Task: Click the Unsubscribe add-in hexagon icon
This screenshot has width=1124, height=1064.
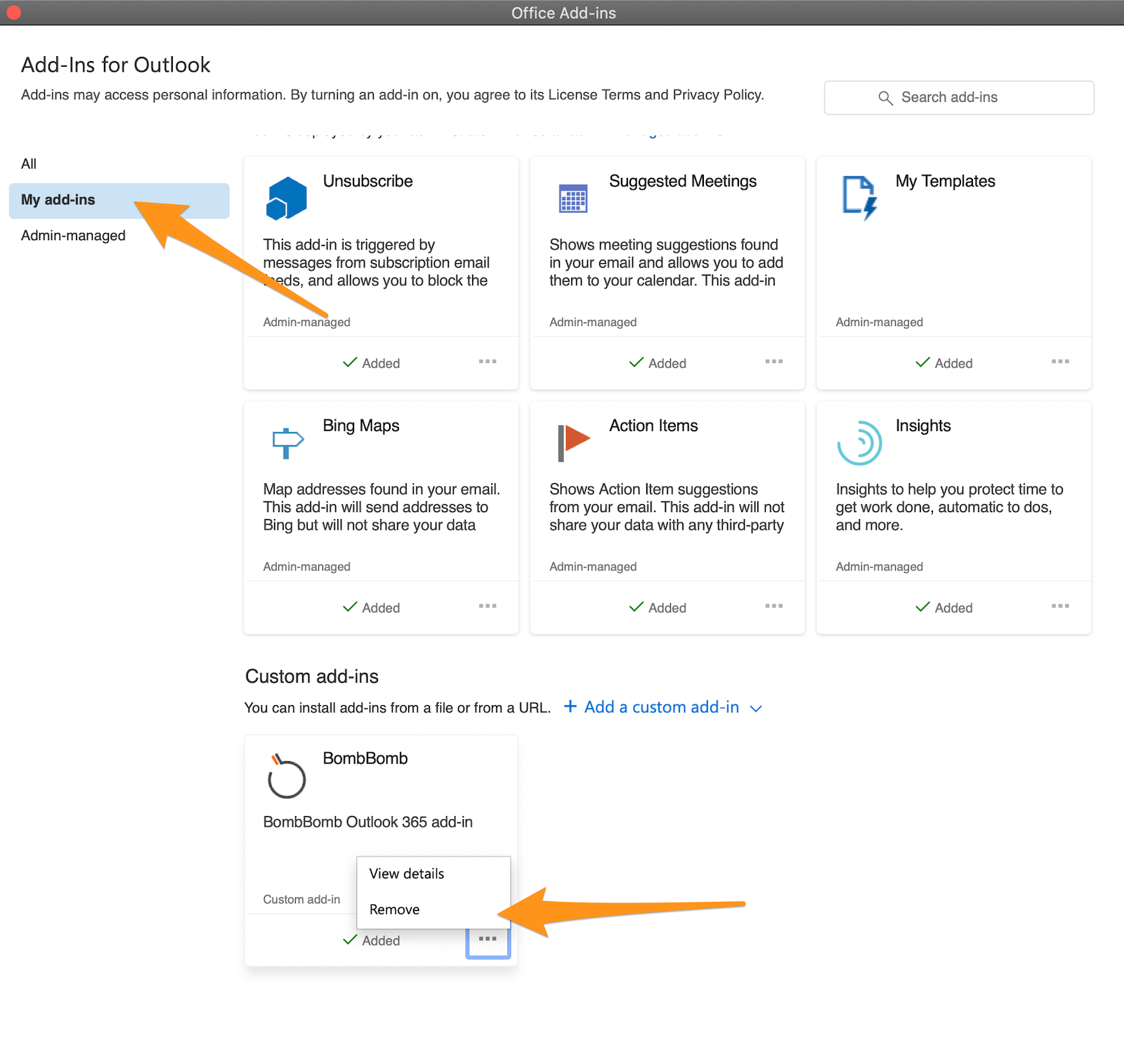Action: (x=287, y=198)
